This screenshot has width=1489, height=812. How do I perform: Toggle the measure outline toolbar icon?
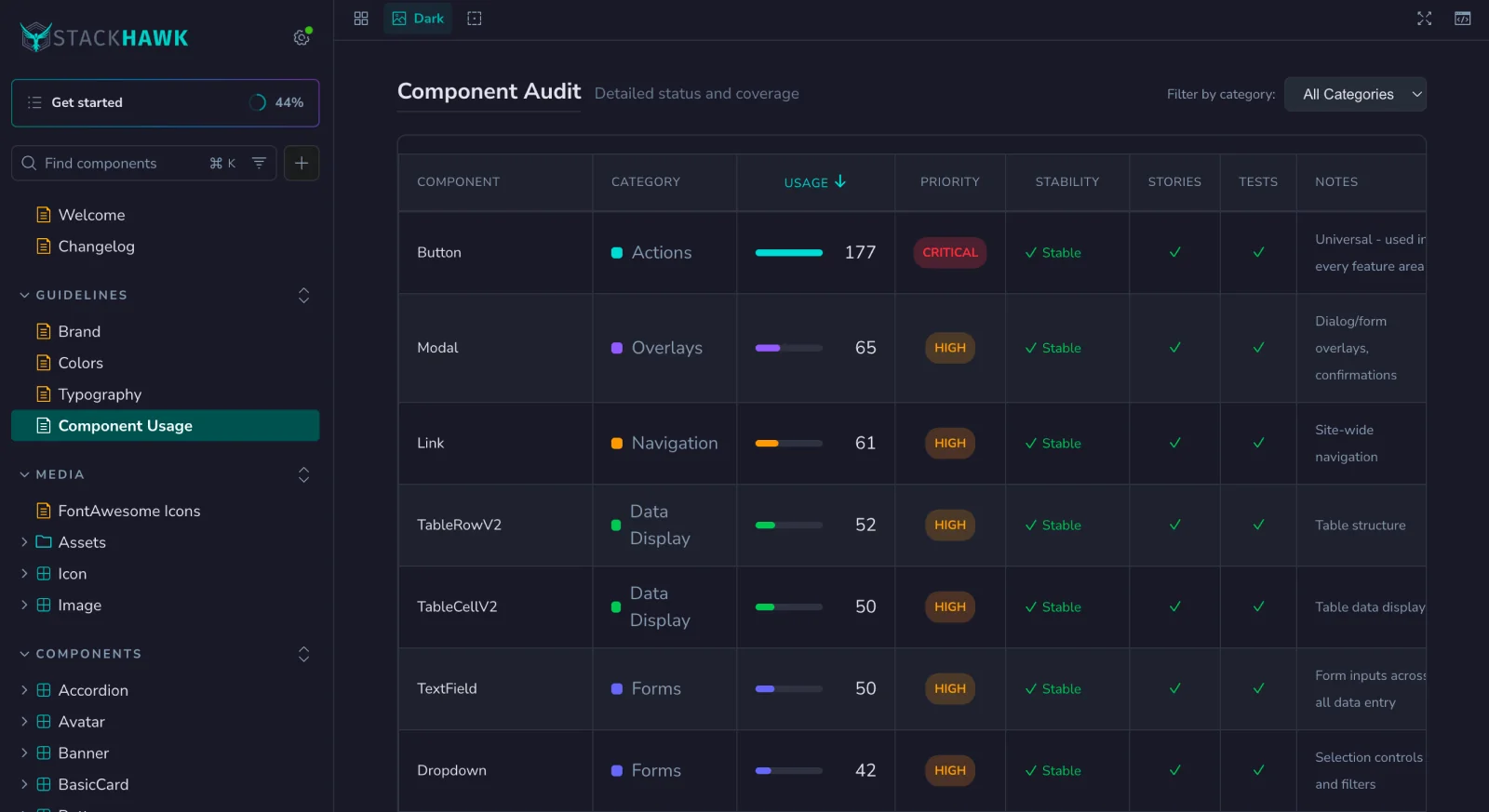[x=475, y=19]
